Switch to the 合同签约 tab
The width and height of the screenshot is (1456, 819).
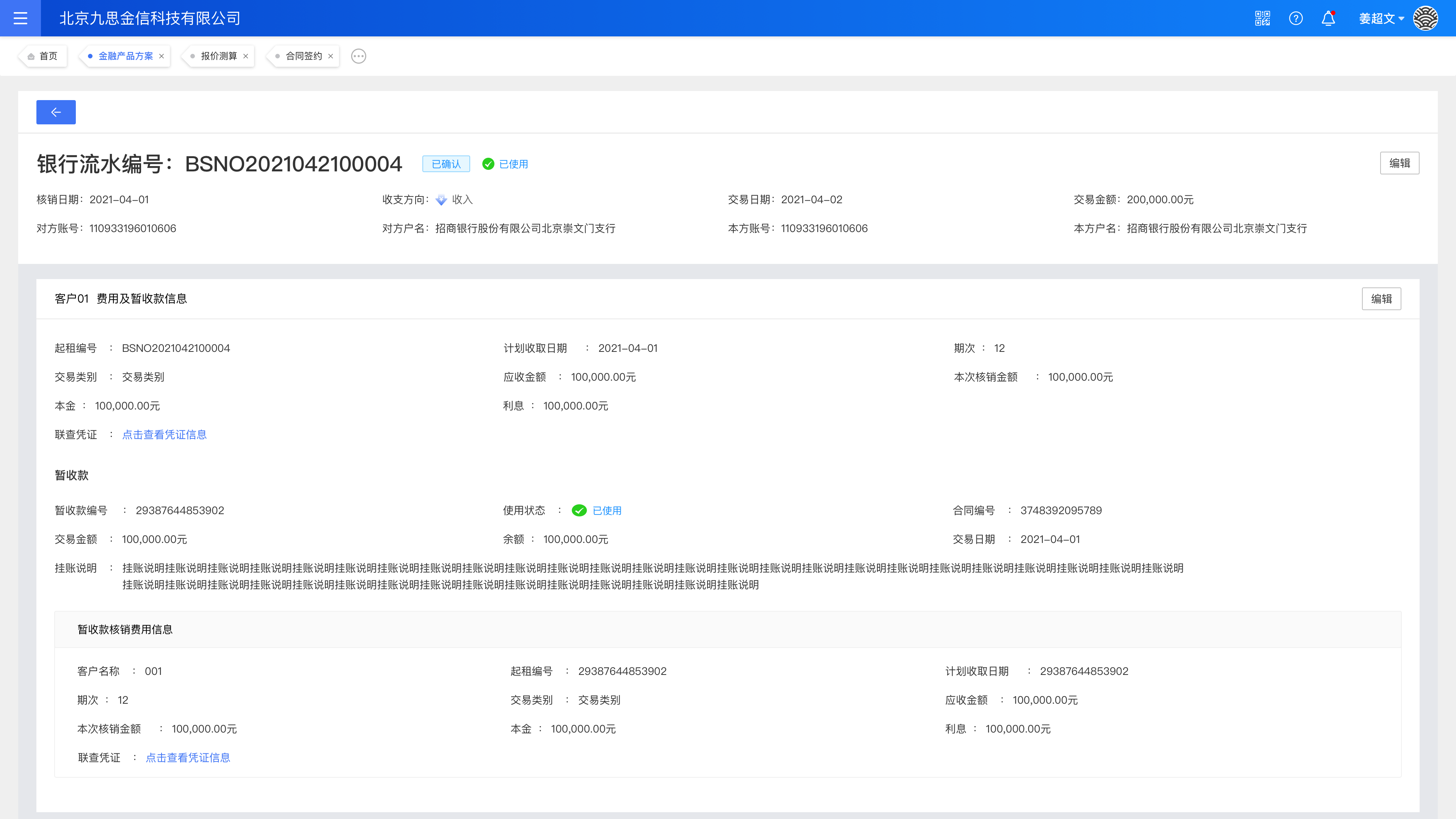pos(303,56)
